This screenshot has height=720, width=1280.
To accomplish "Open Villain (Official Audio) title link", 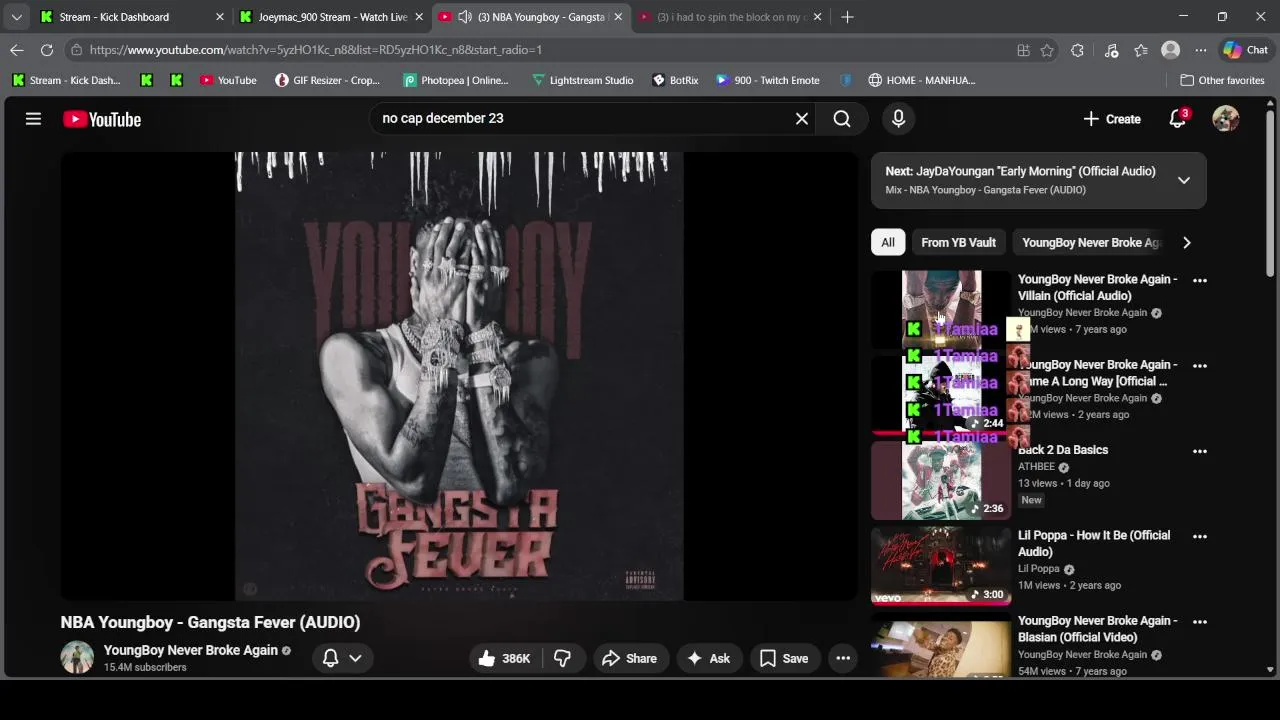I will point(1097,287).
